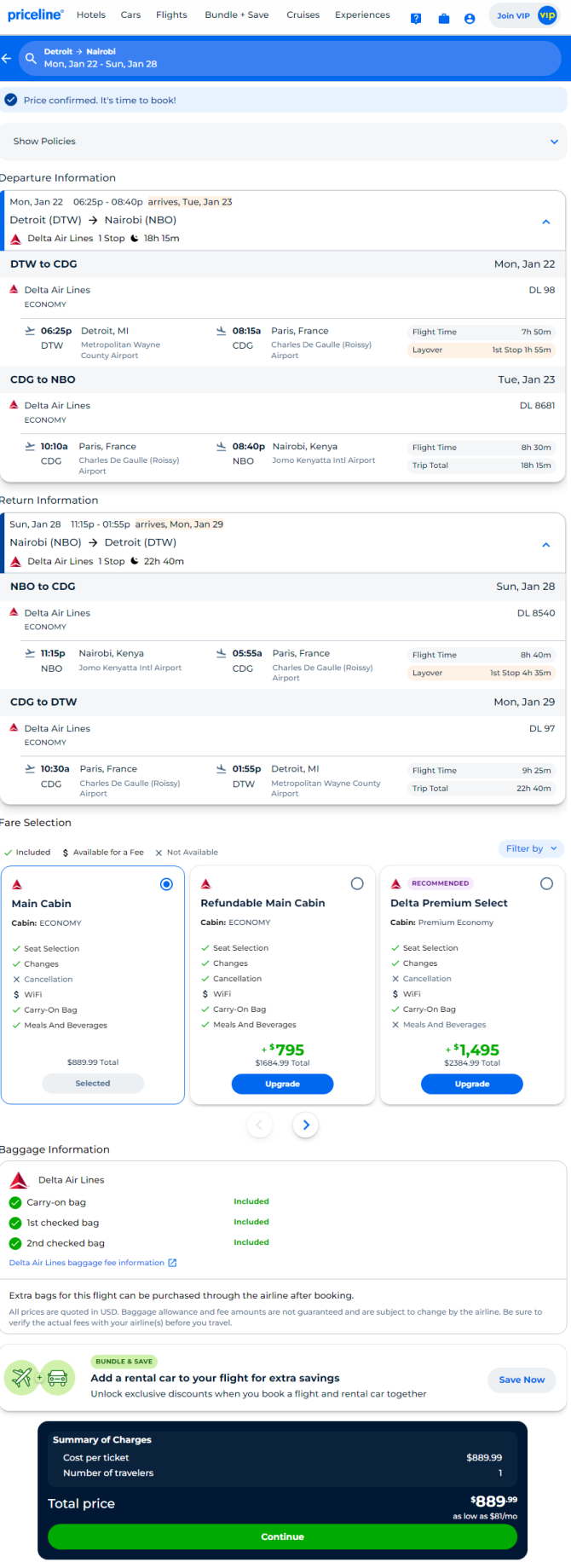Image resolution: width=571 pixels, height=1568 pixels.
Task: Click the priceline logo
Action: tap(36, 14)
